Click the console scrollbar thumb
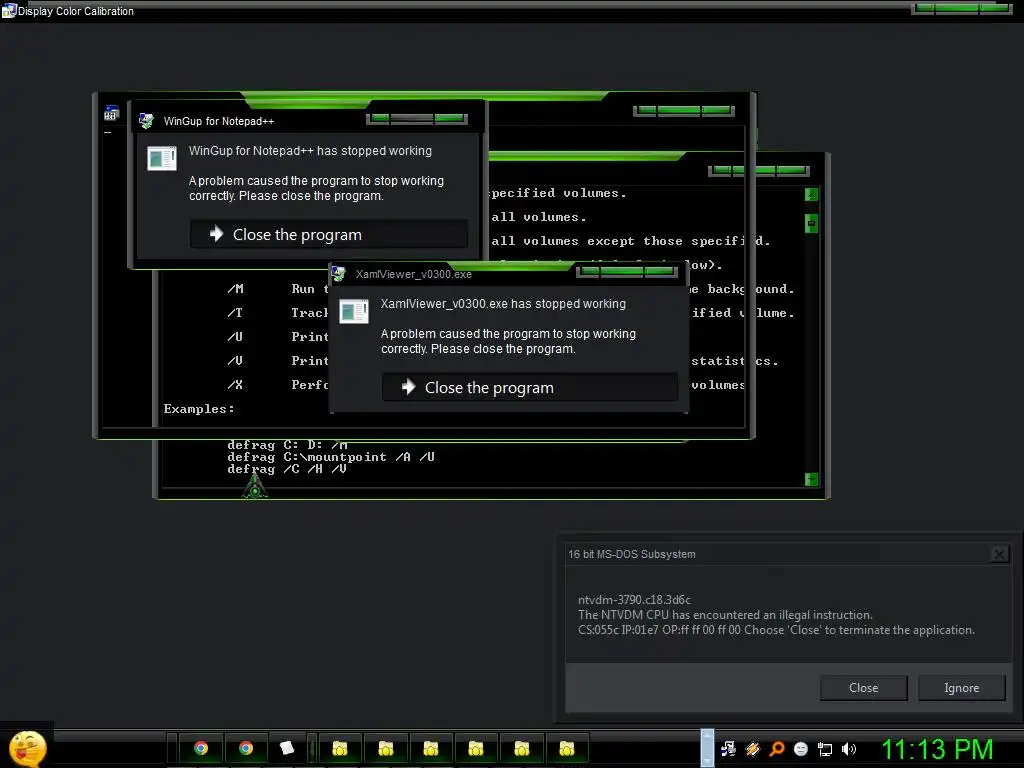Screen dimensions: 1024x768 click(x=811, y=223)
